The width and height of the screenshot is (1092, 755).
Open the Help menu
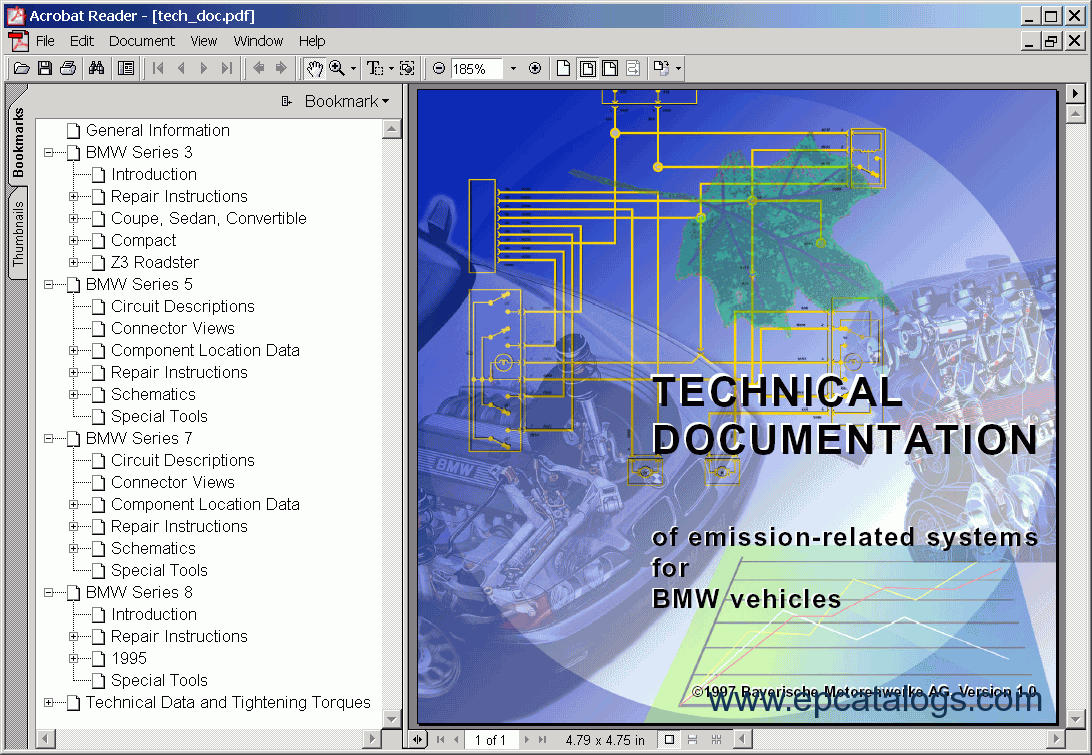(312, 41)
